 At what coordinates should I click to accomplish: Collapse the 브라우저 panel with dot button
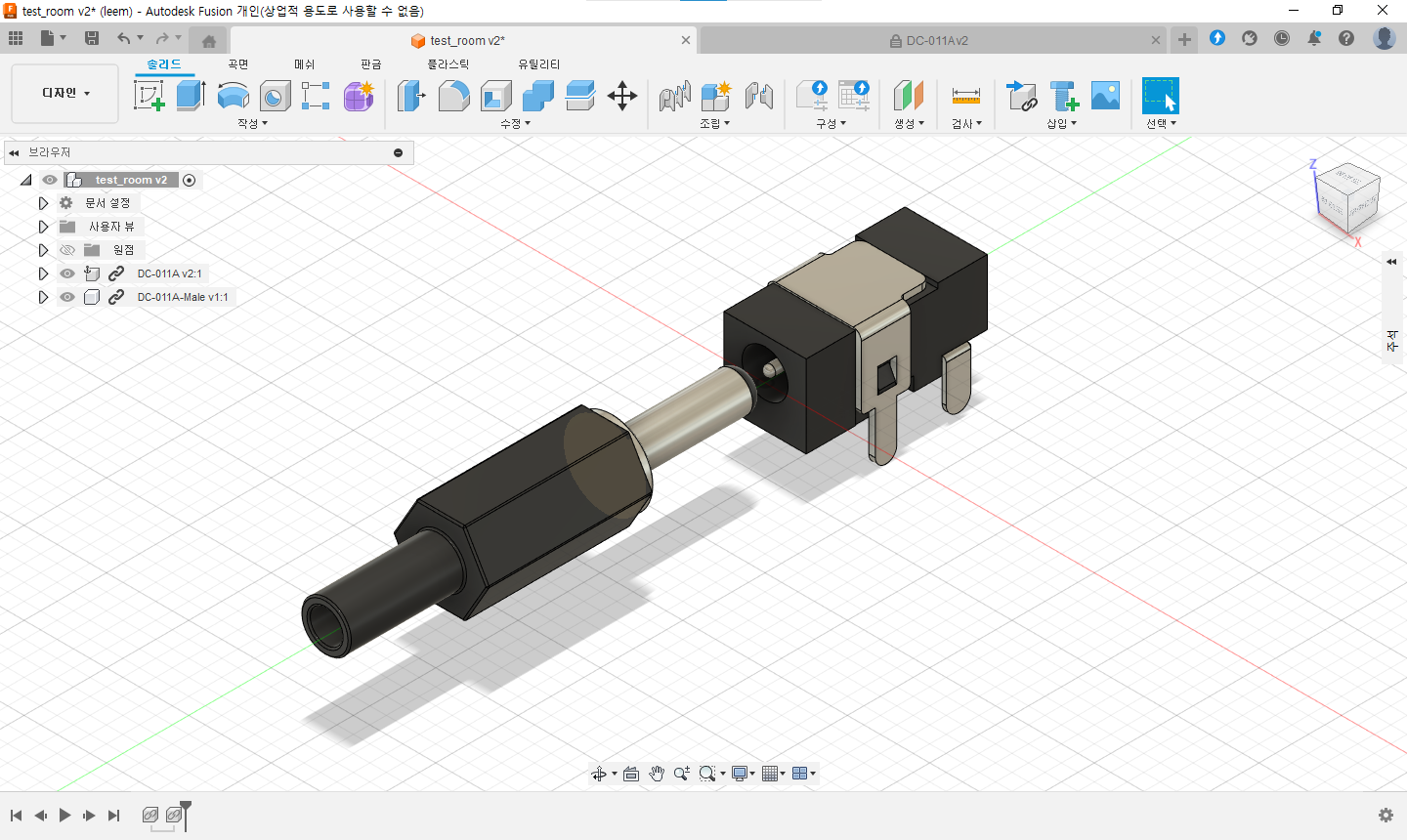pyautogui.click(x=398, y=152)
